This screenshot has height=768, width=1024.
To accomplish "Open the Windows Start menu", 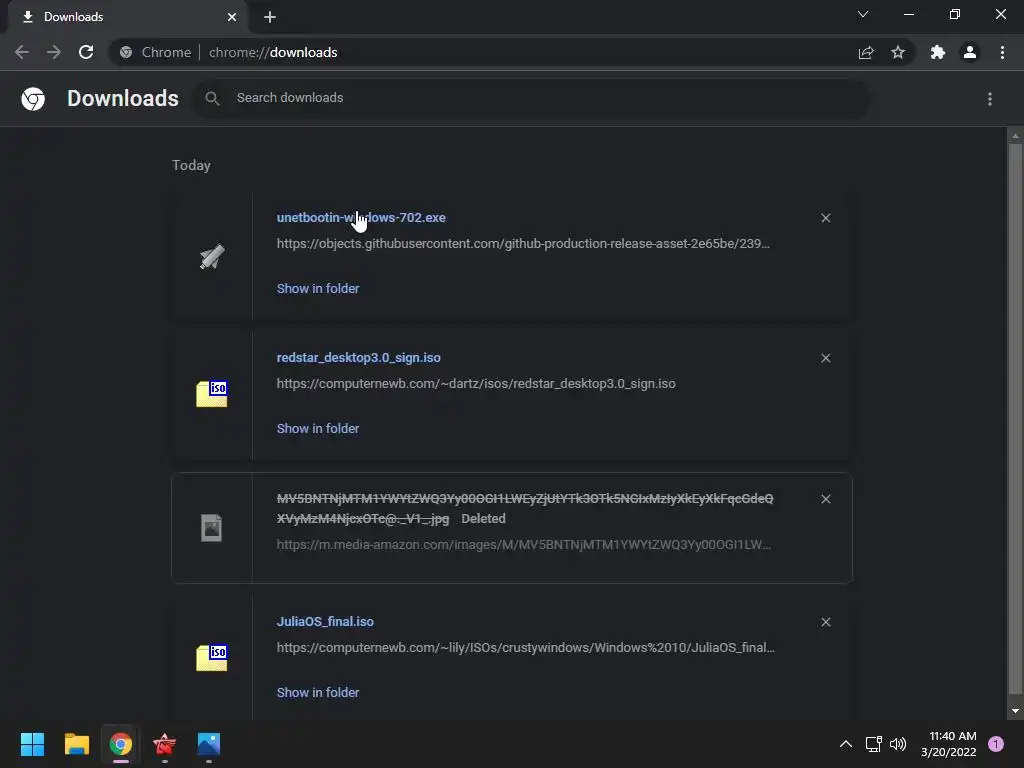I will click(x=32, y=744).
